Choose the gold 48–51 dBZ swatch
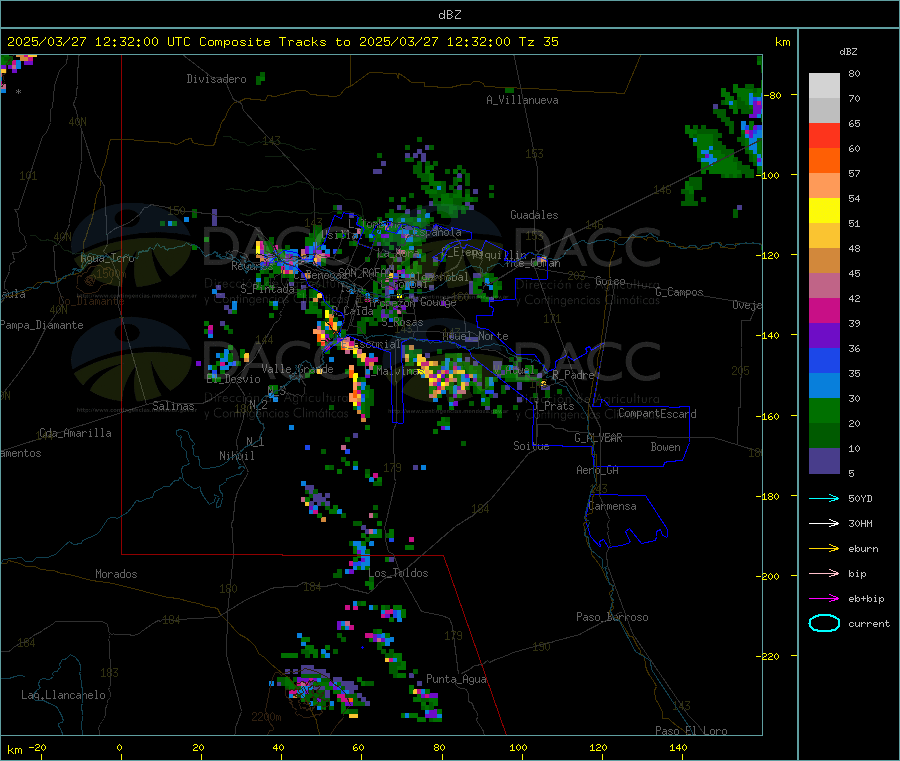The height and width of the screenshot is (761, 900). pyautogui.click(x=824, y=236)
